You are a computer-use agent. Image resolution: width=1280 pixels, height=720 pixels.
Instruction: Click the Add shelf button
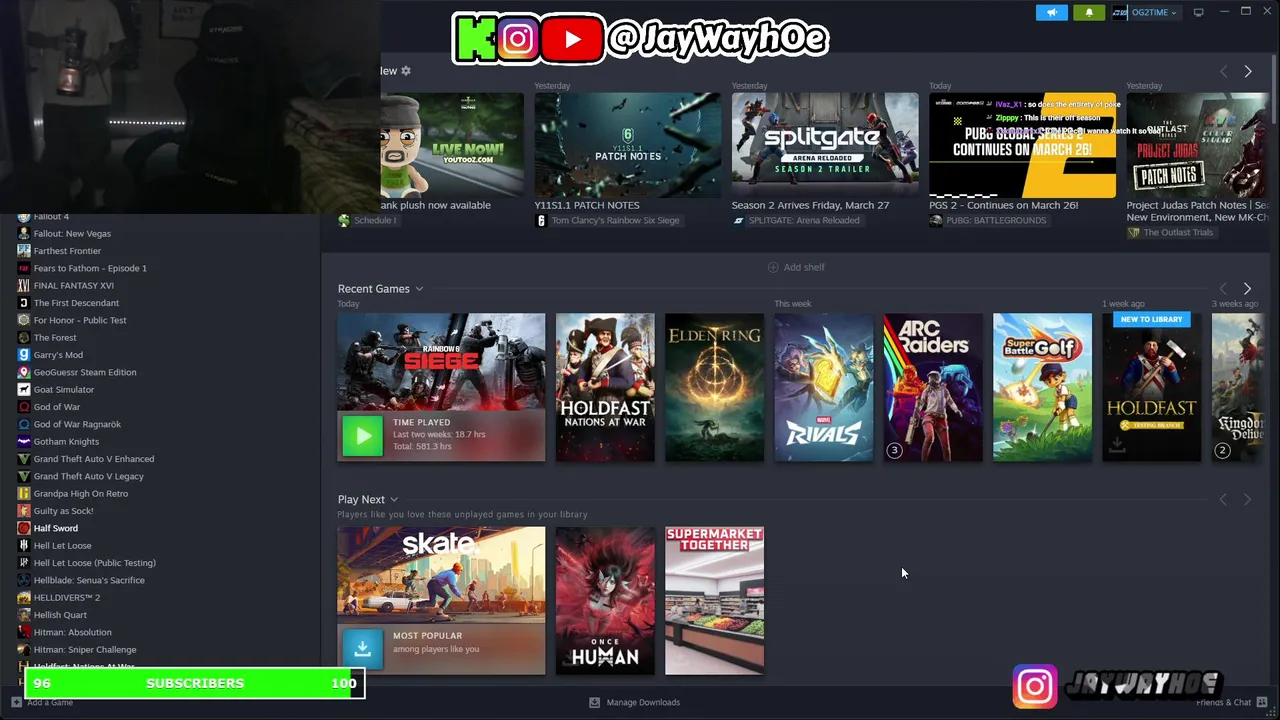click(796, 267)
